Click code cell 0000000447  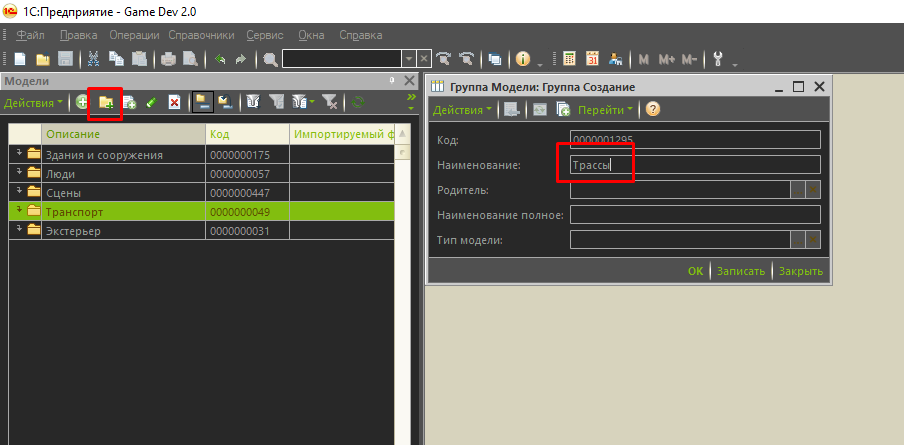click(x=247, y=192)
